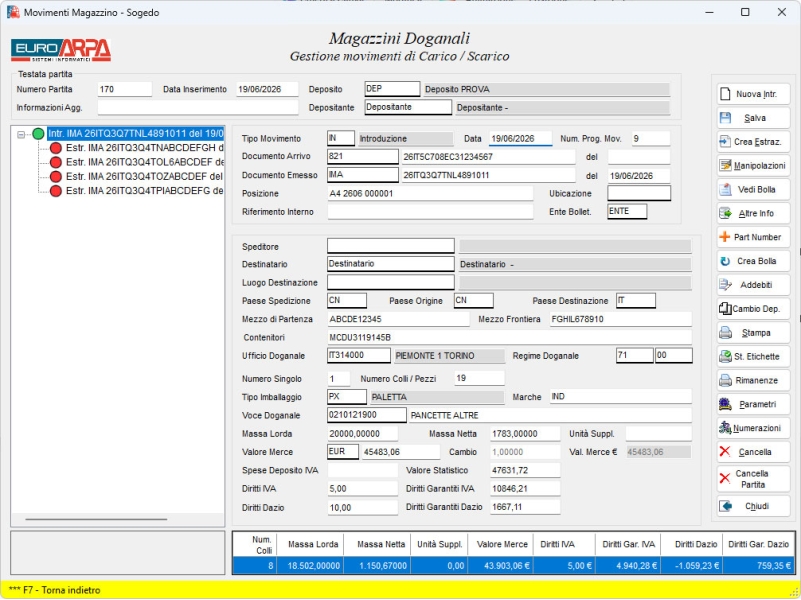Click the Tipo Imballaggio PX field
This screenshot has height=600, width=801.
[x=347, y=397]
